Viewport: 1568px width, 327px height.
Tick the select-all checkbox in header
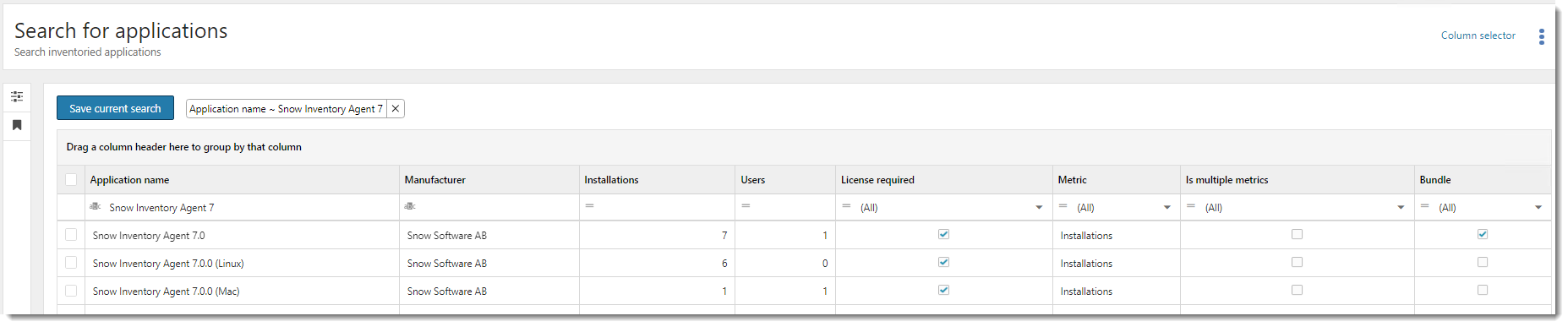[71, 179]
